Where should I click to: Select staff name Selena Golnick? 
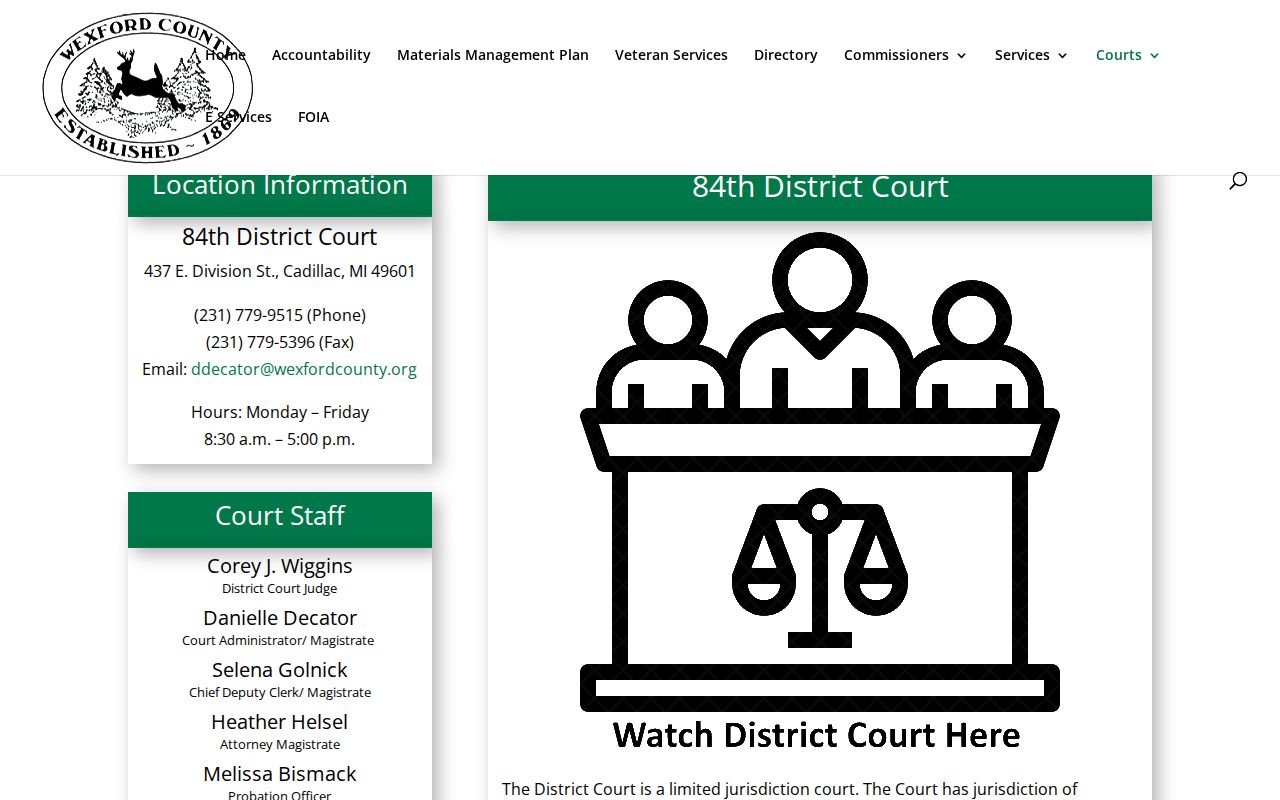(x=280, y=670)
